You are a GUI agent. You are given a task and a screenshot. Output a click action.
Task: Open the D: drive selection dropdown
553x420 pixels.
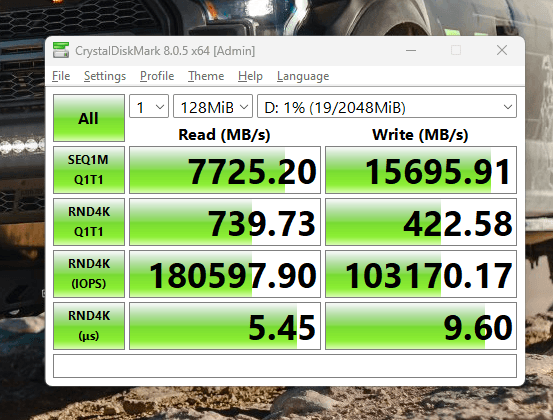tap(387, 106)
